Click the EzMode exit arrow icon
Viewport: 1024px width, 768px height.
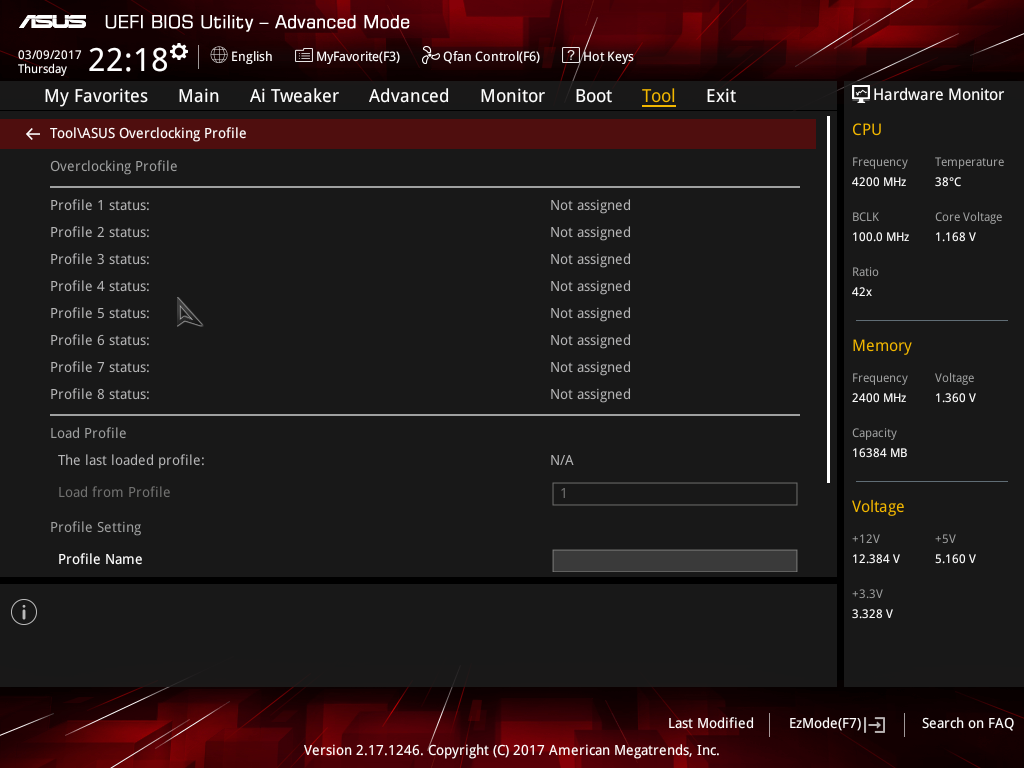(877, 724)
